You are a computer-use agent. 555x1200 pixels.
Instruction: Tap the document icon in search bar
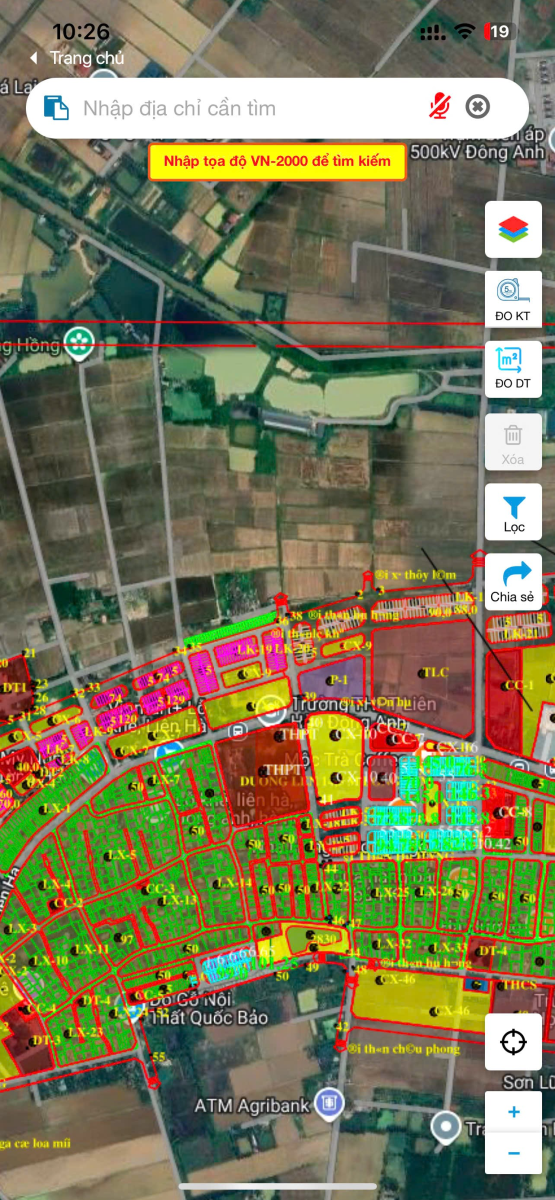[x=56, y=107]
